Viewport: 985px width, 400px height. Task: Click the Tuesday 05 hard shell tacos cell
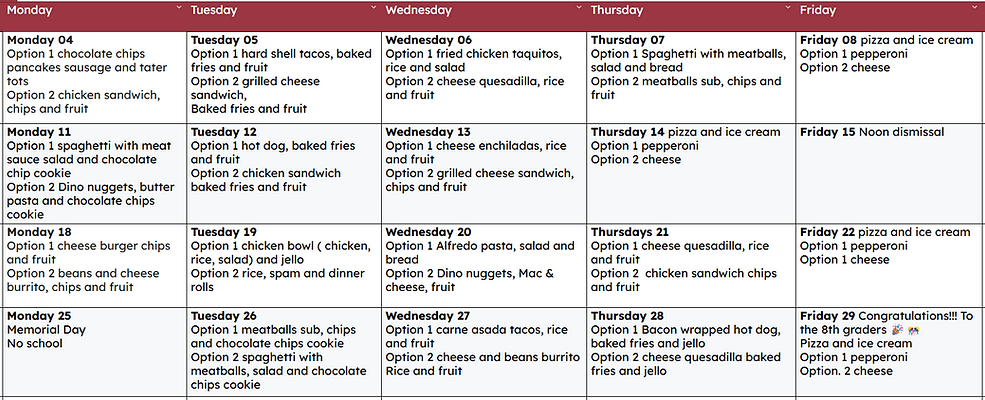(x=284, y=77)
